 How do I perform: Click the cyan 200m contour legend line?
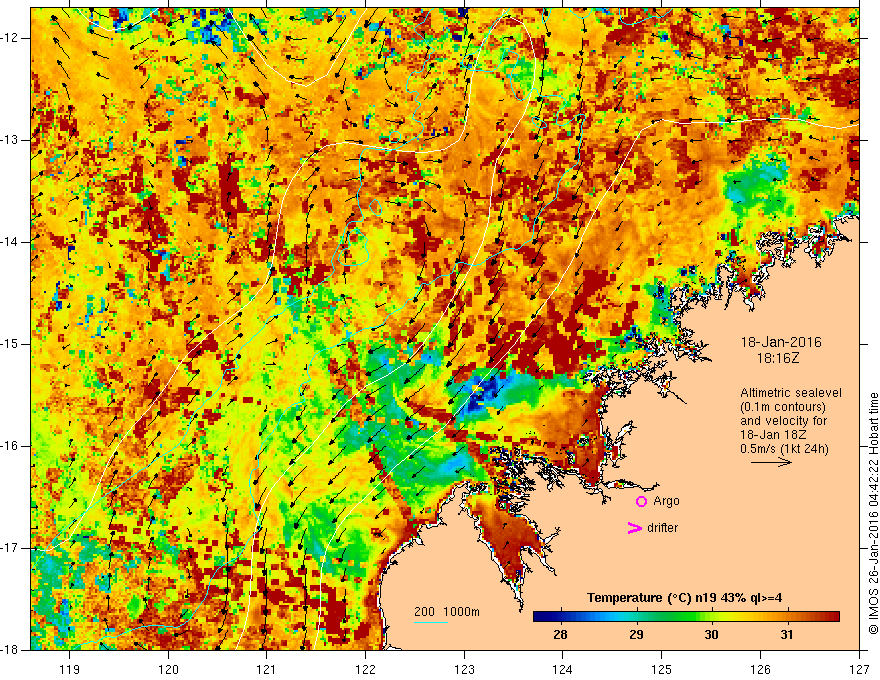[x=430, y=622]
